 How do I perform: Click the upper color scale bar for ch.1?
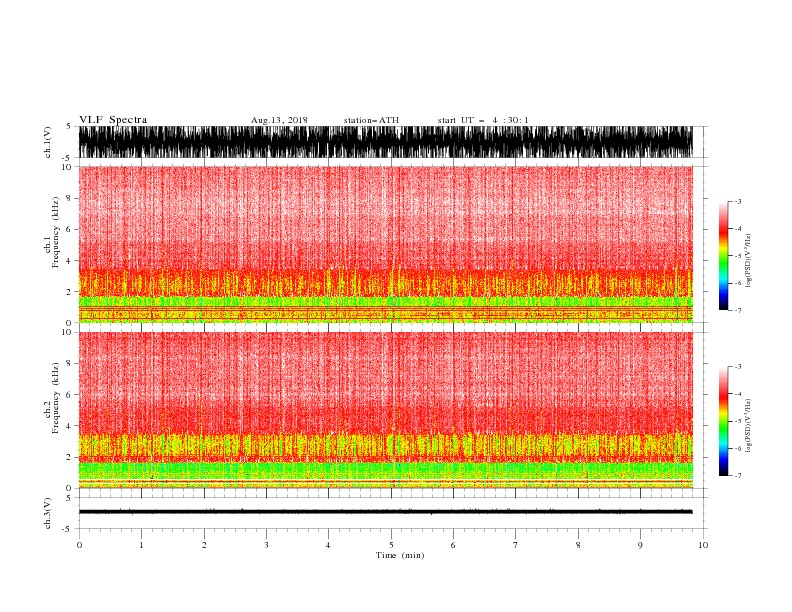(x=723, y=255)
